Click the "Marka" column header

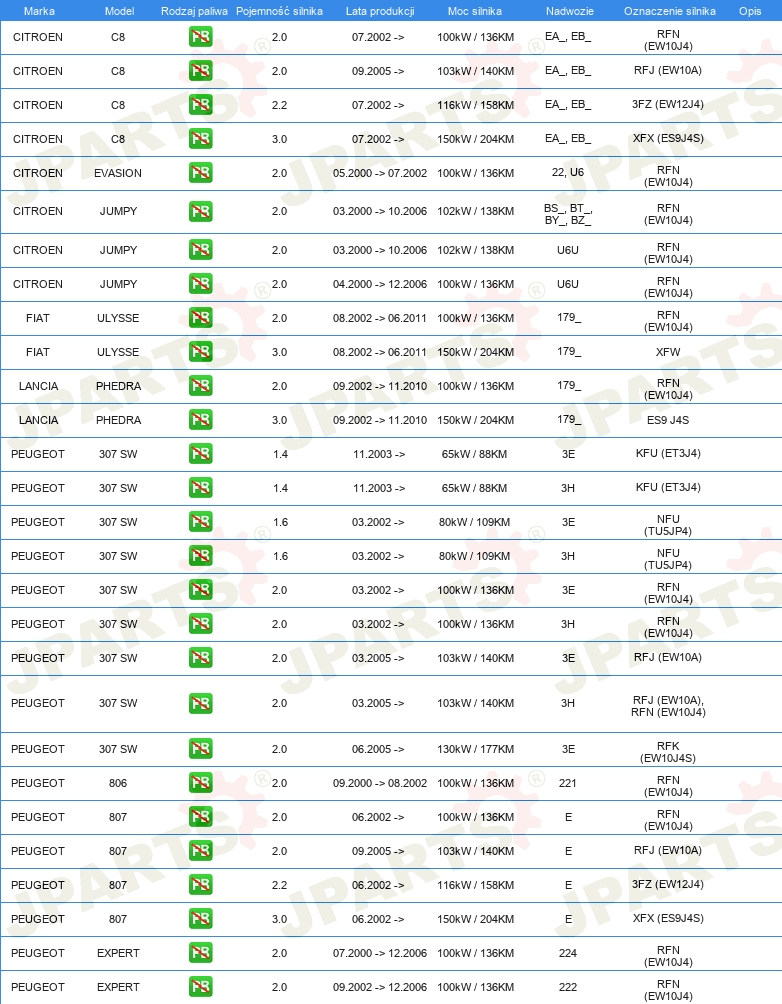click(x=39, y=11)
